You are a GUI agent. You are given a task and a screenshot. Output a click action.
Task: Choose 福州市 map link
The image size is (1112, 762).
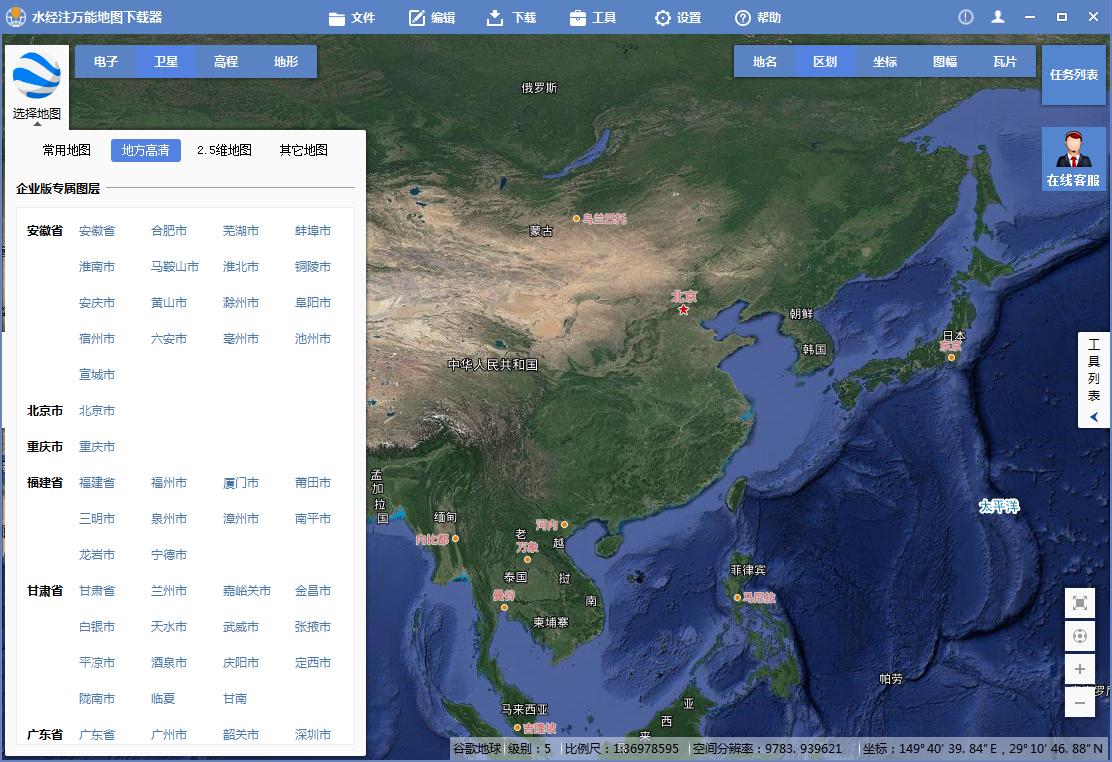tap(169, 482)
